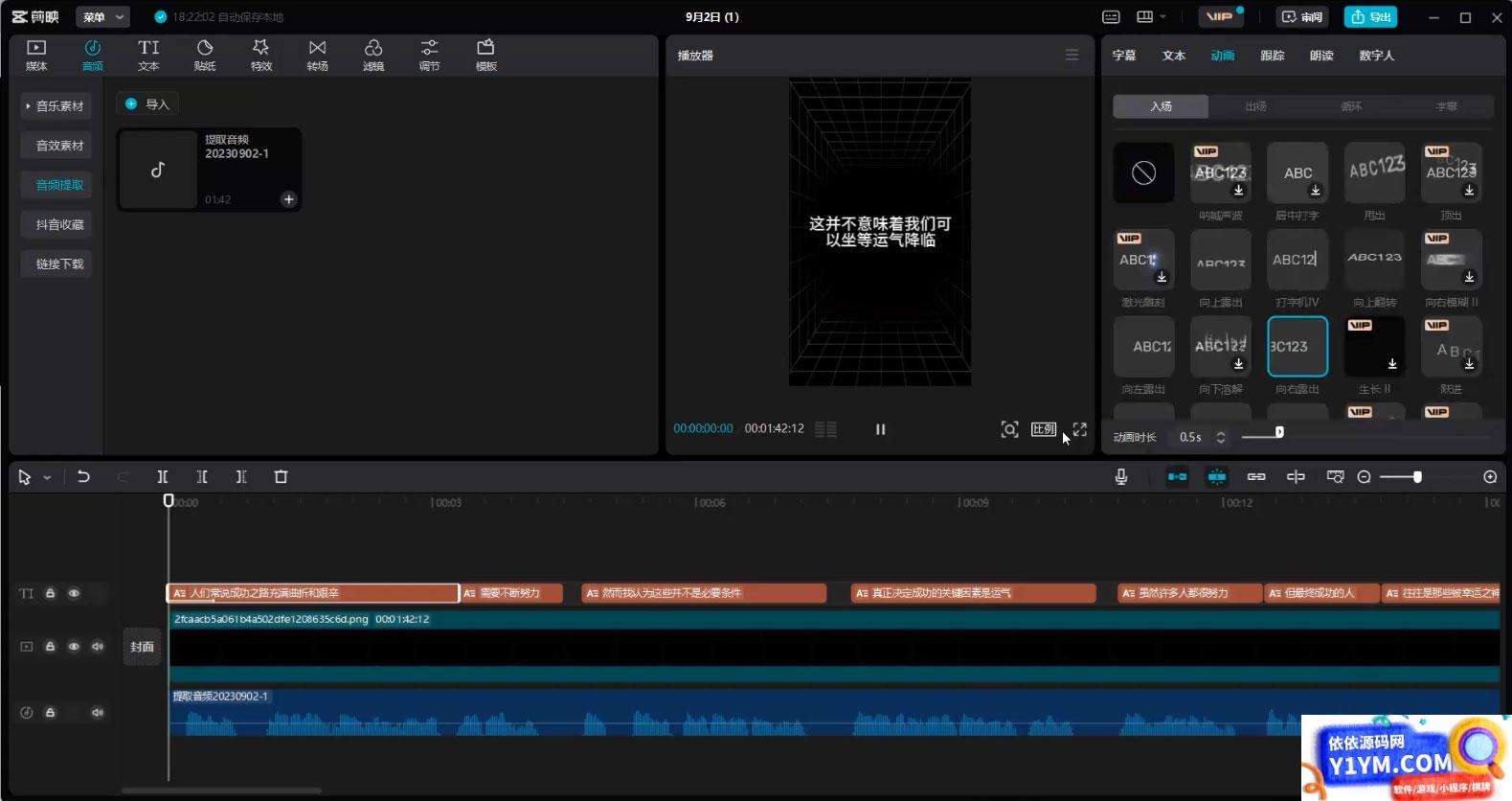Click the undo arrow in timeline toolbar
The image size is (1512, 801).
83,476
